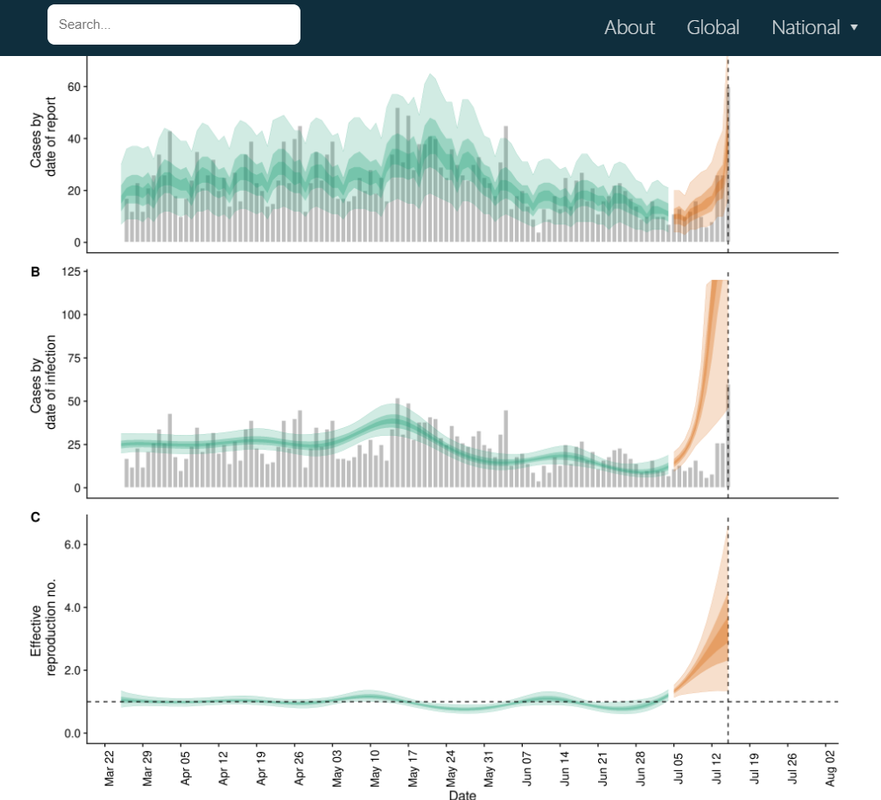Click the 60 tick on the report chart
This screenshot has width=881, height=800.
(x=74, y=87)
